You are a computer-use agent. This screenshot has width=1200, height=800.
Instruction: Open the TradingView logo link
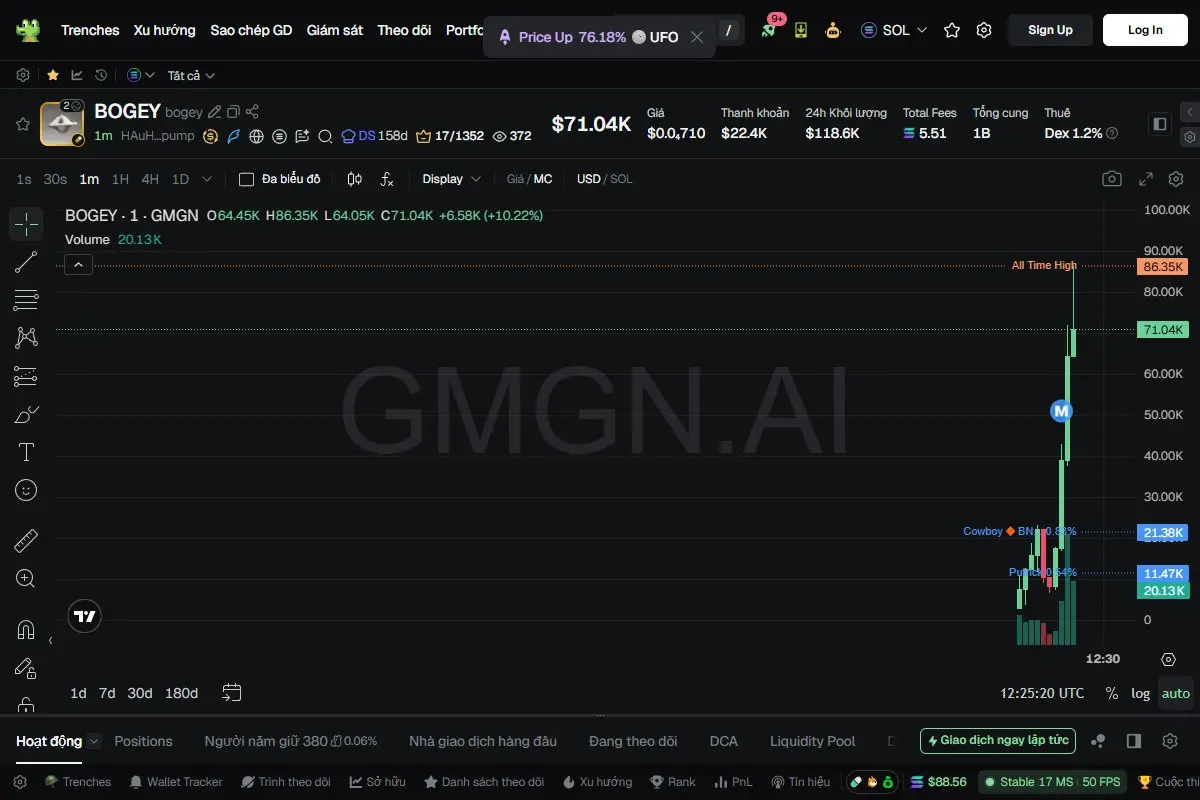(85, 617)
